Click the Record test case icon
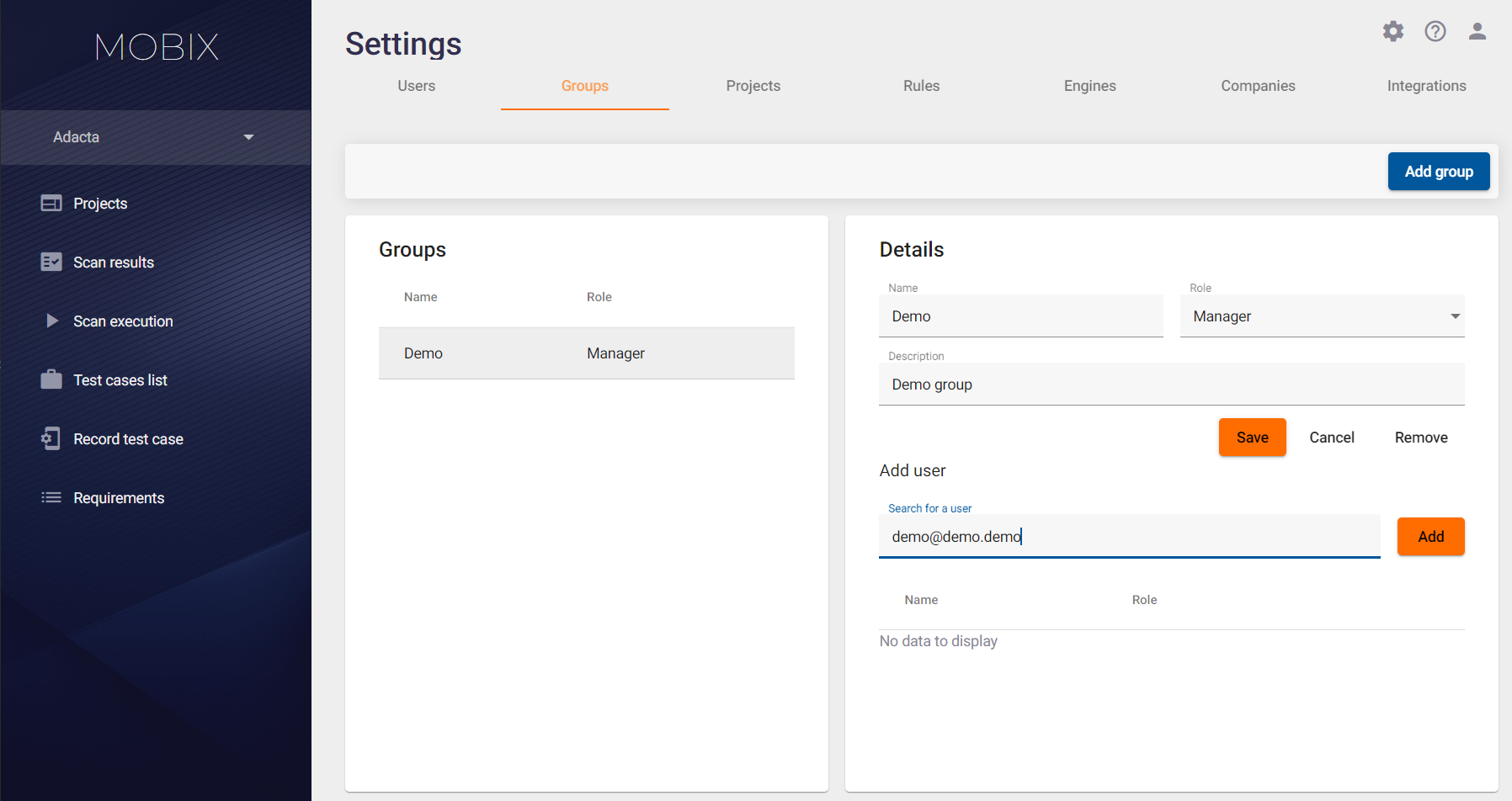This screenshot has height=801, width=1512. pos(51,438)
